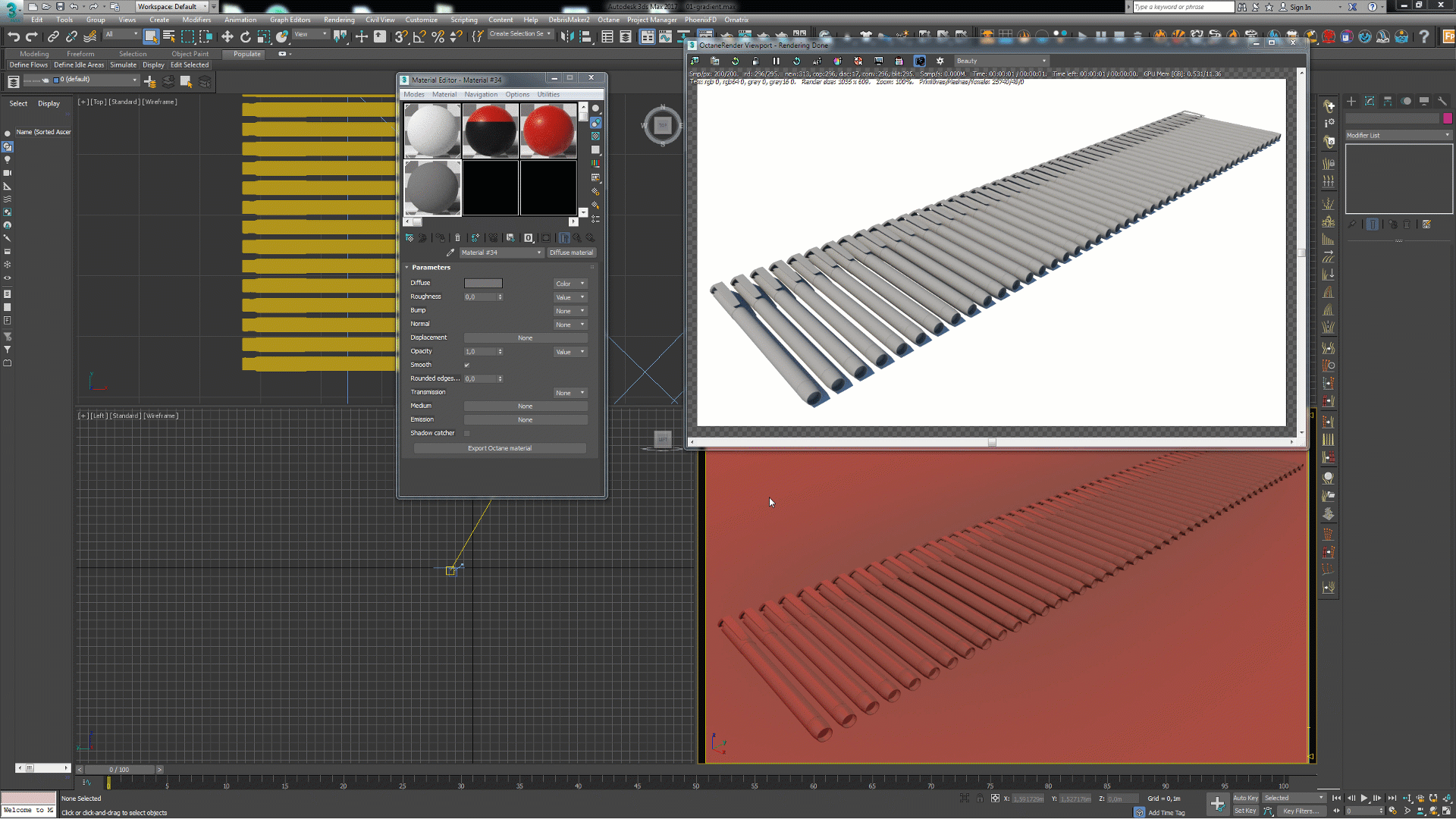1456x819 pixels.
Task: Open the Diffuse color swatch
Action: tap(483, 284)
